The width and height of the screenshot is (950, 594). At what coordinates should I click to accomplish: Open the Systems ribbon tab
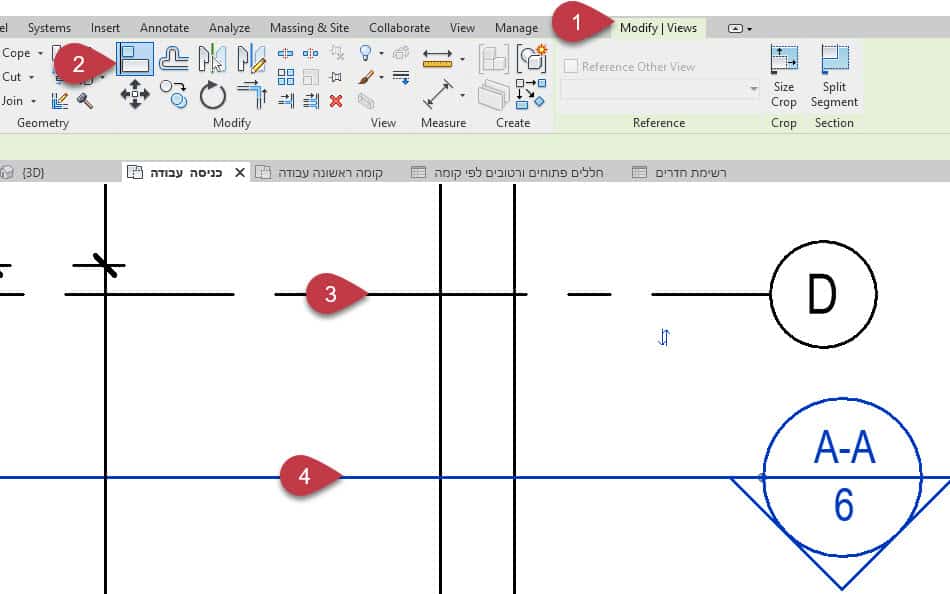[x=49, y=28]
